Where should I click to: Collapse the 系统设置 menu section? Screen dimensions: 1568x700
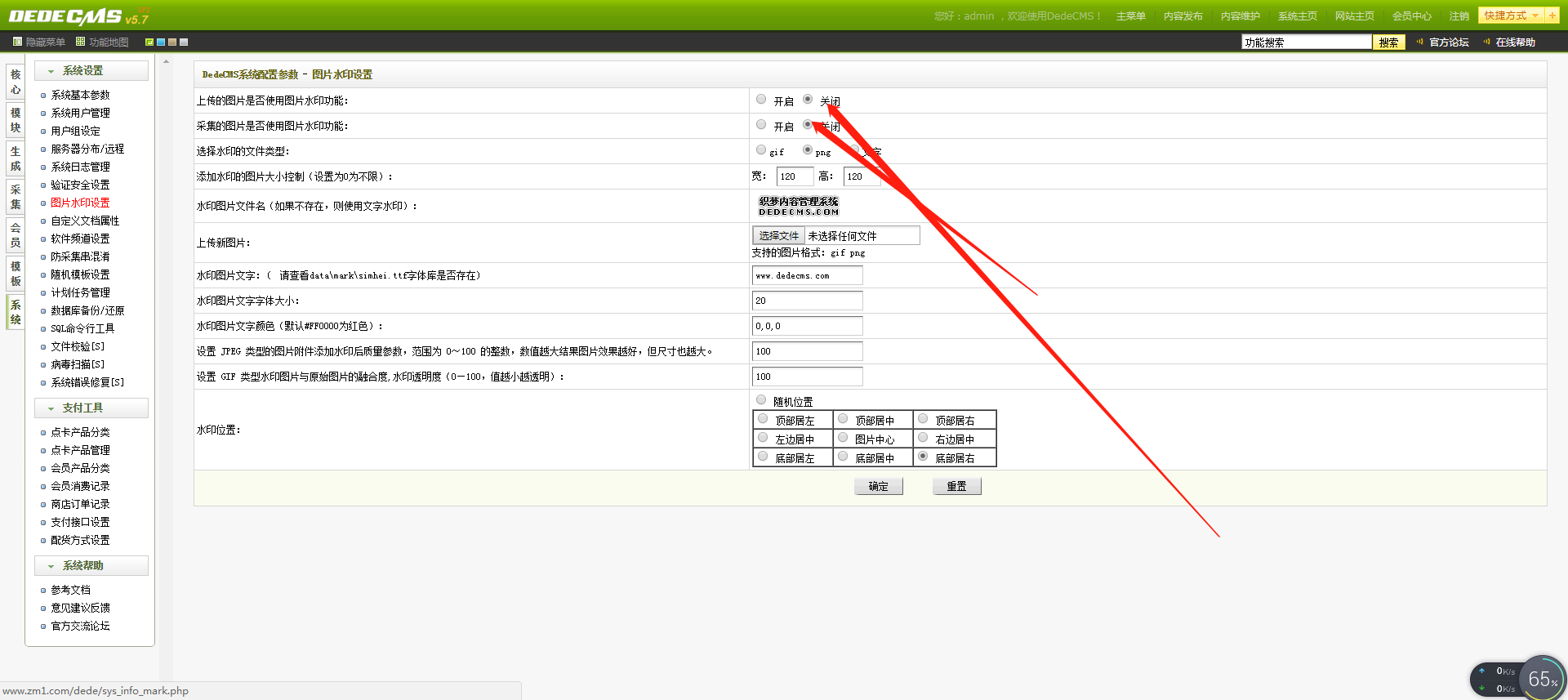tap(91, 71)
